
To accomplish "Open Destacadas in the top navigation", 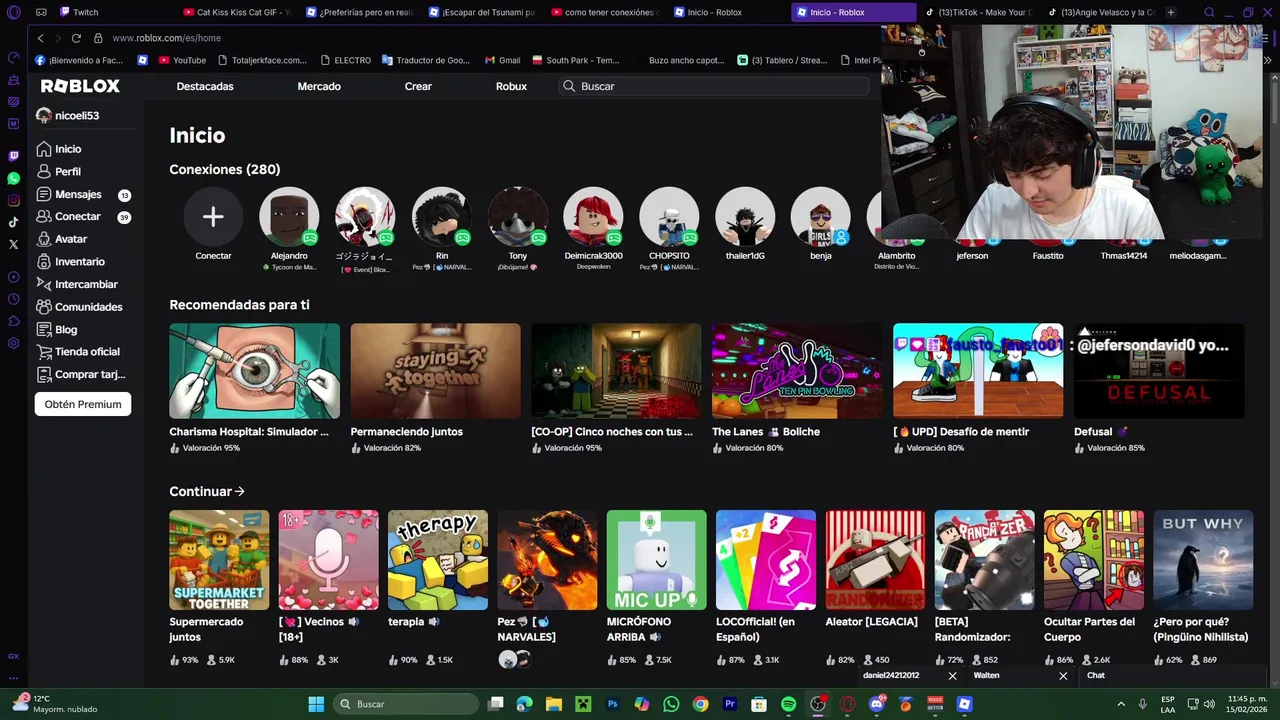I will click(x=205, y=86).
